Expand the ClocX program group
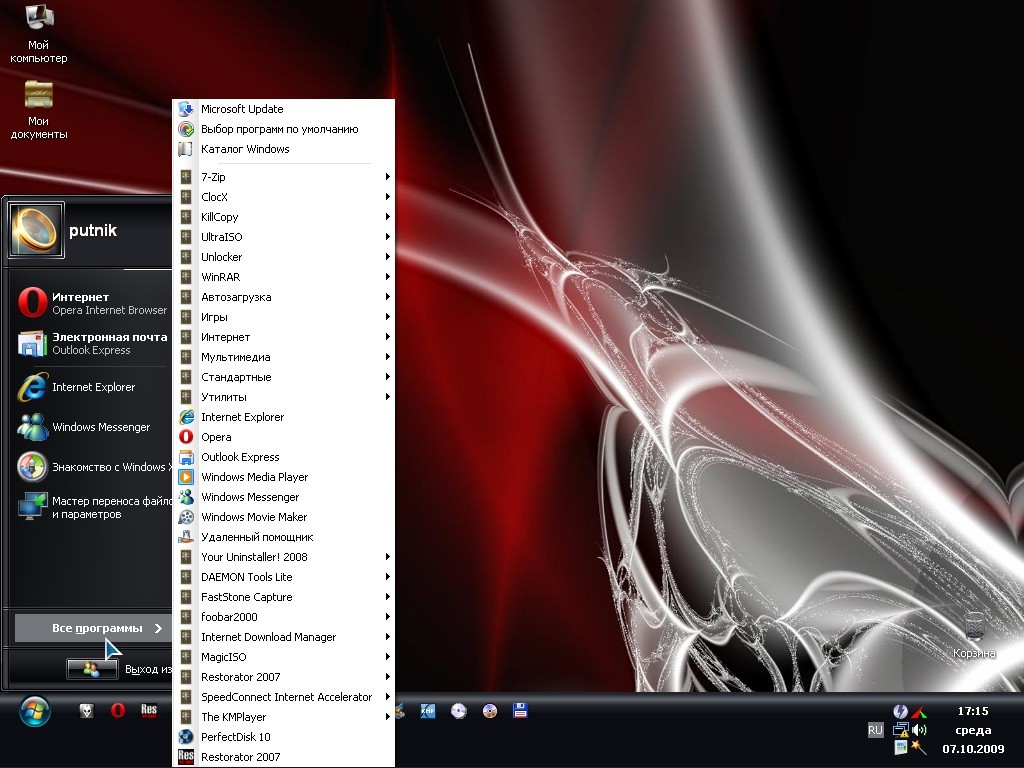Viewport: 1024px width, 768px height. tap(283, 197)
